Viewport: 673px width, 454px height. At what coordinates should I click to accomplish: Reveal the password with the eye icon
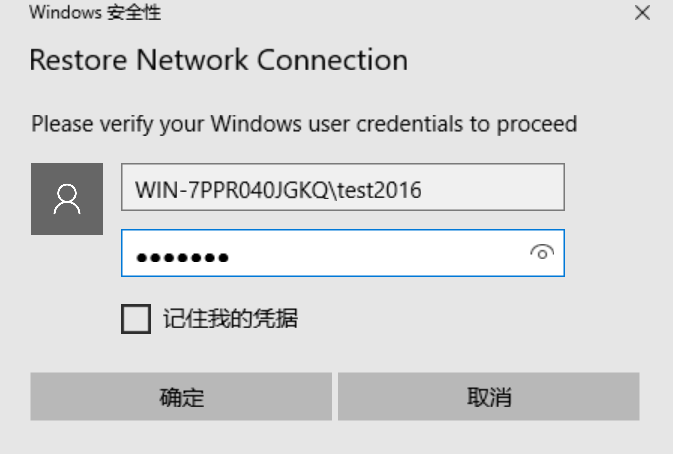tap(542, 253)
